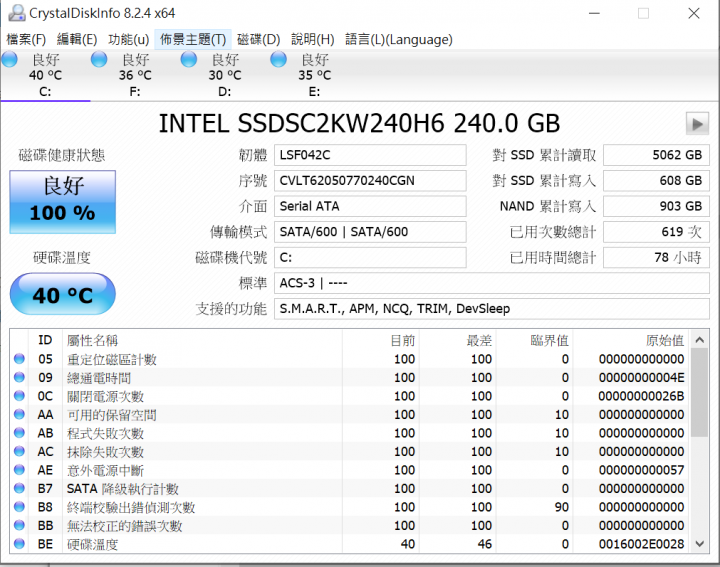The width and height of the screenshot is (720, 567).
Task: Select the 重定位磁區計數 attribute row
Action: click(350, 359)
